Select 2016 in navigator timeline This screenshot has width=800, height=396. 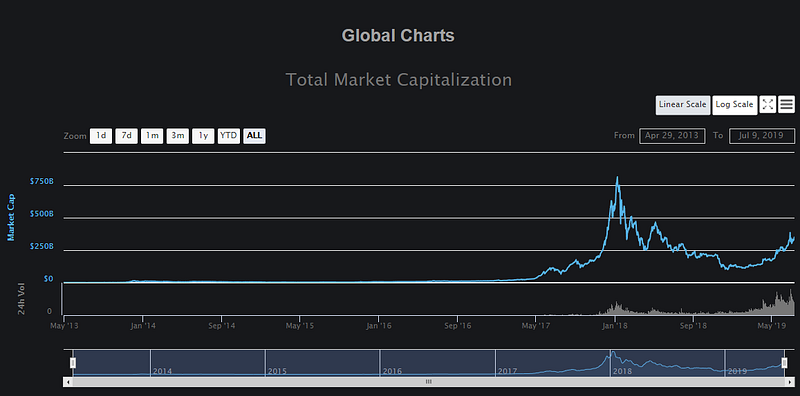392,371
